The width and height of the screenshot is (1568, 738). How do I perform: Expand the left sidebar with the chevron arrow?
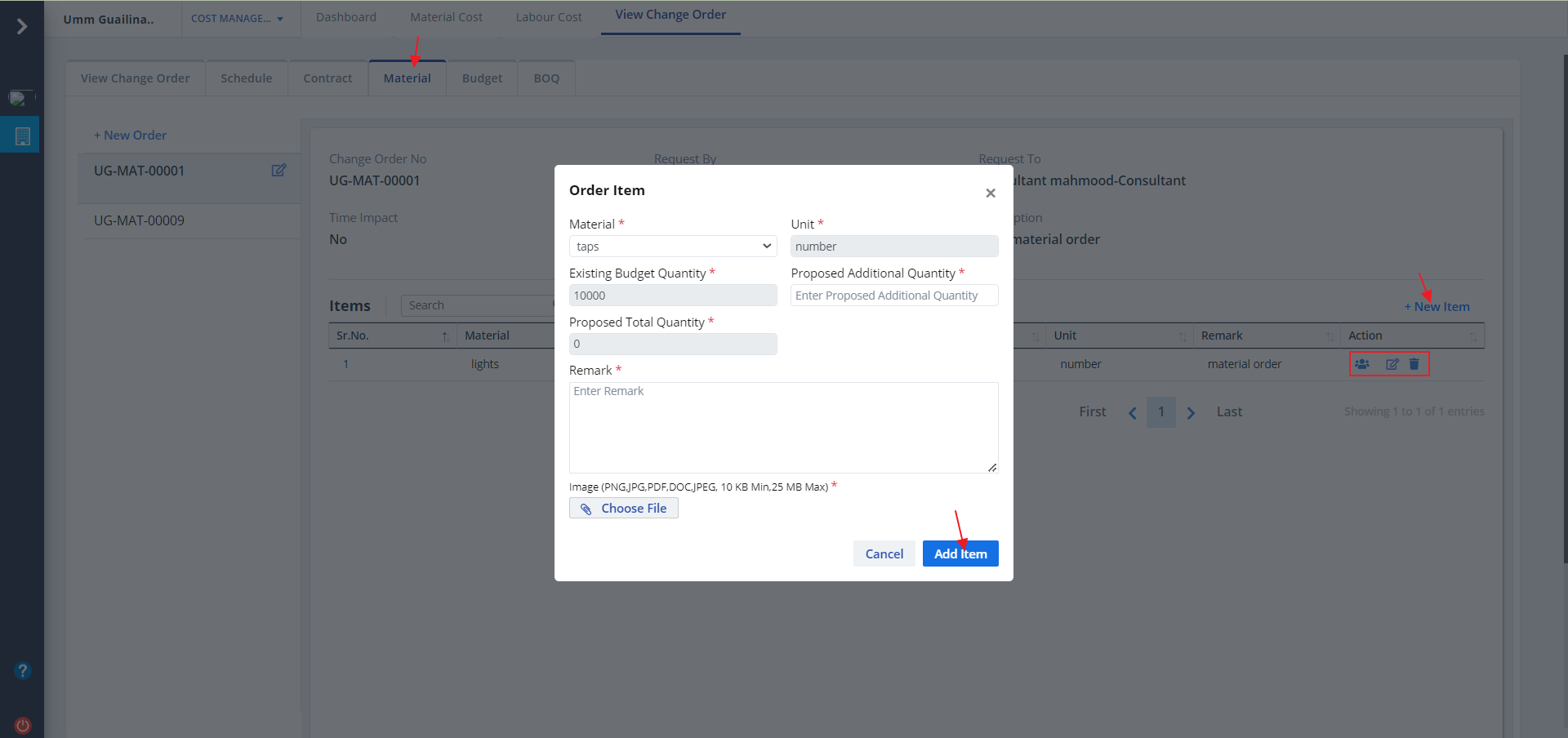[x=22, y=27]
